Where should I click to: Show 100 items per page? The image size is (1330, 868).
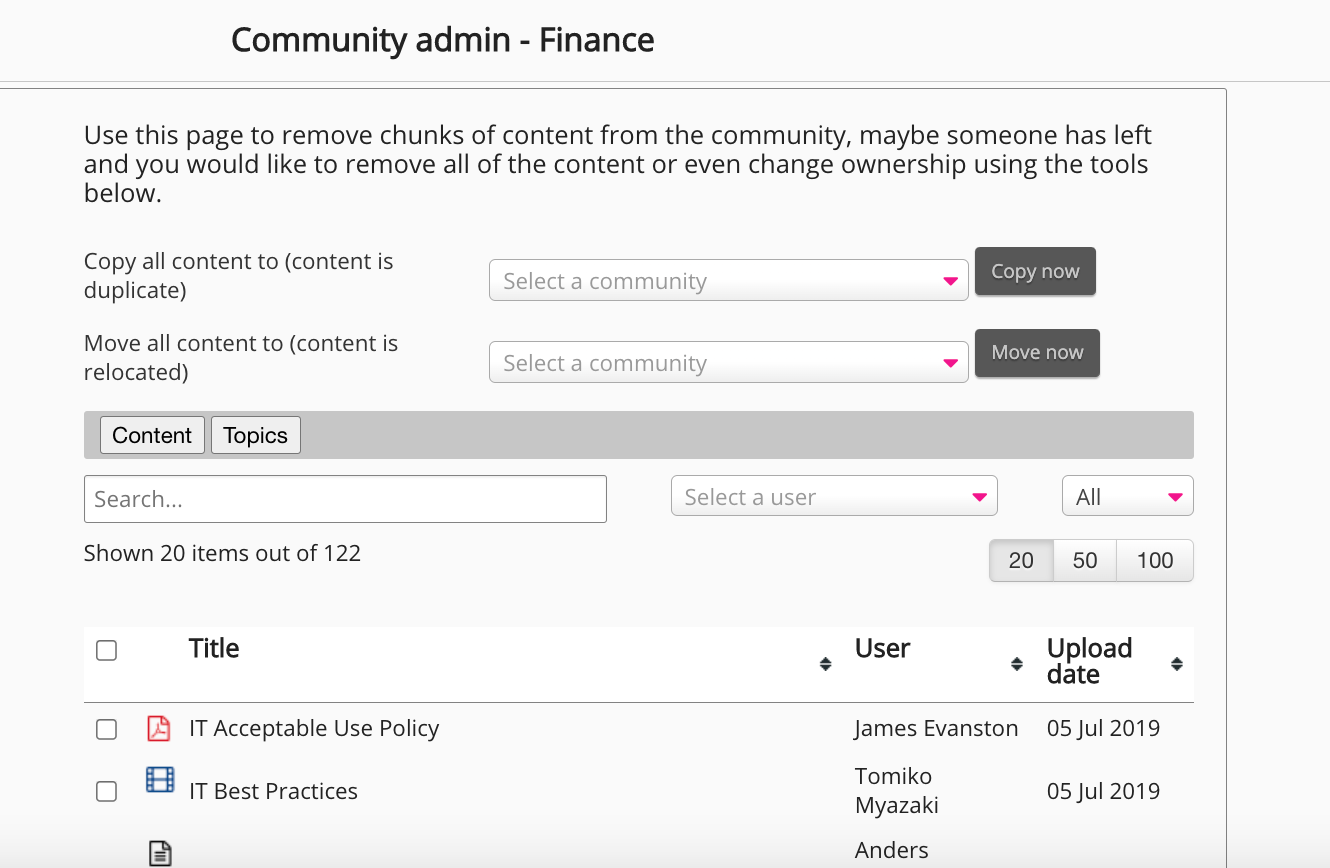(1154, 561)
